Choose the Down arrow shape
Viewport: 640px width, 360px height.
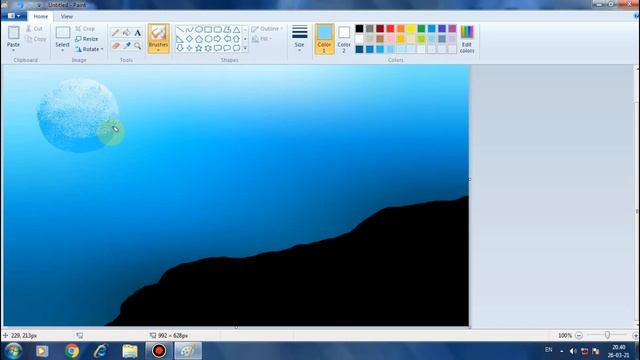[x=180, y=48]
